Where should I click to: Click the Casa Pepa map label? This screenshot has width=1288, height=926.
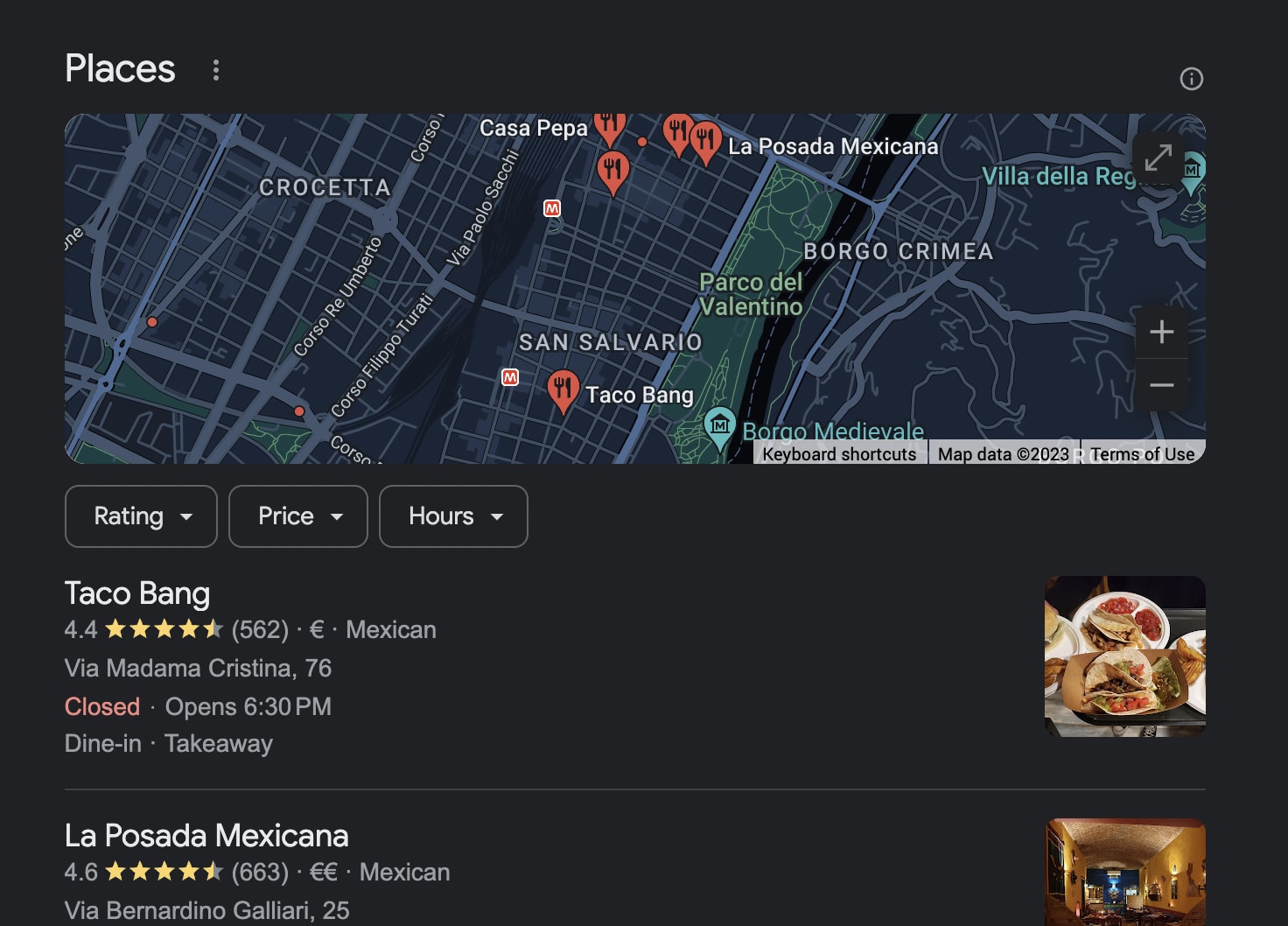coord(534,129)
